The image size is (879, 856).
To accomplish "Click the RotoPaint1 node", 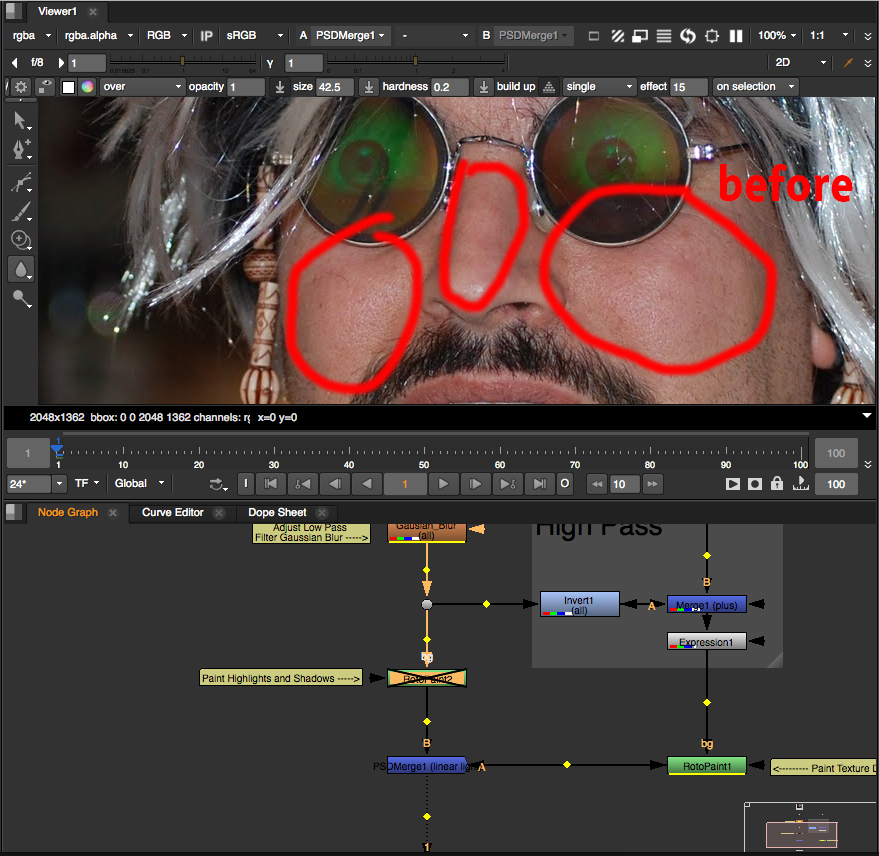I will tap(706, 767).
